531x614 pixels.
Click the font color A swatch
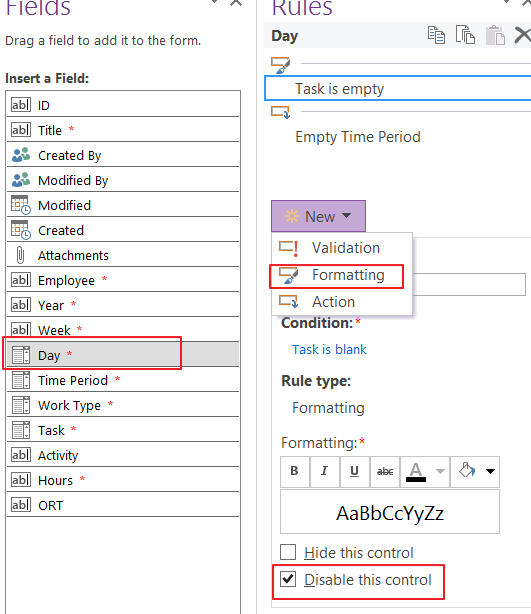(x=416, y=471)
